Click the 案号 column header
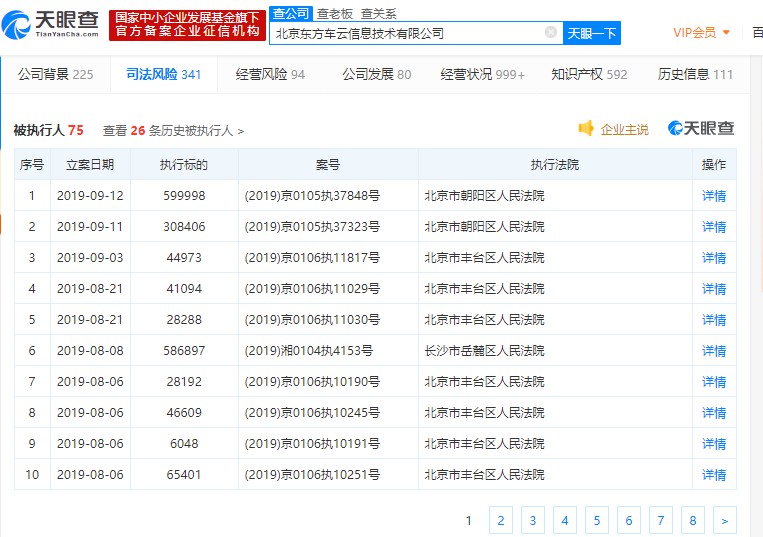763x537 pixels. (x=328, y=165)
